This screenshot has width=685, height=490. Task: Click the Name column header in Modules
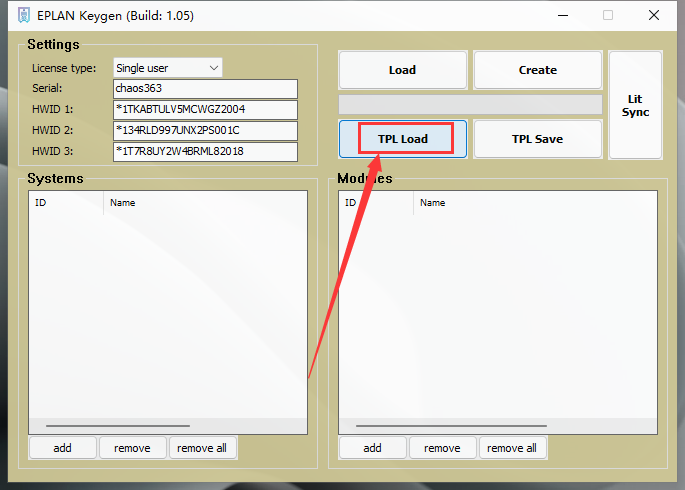pos(535,203)
